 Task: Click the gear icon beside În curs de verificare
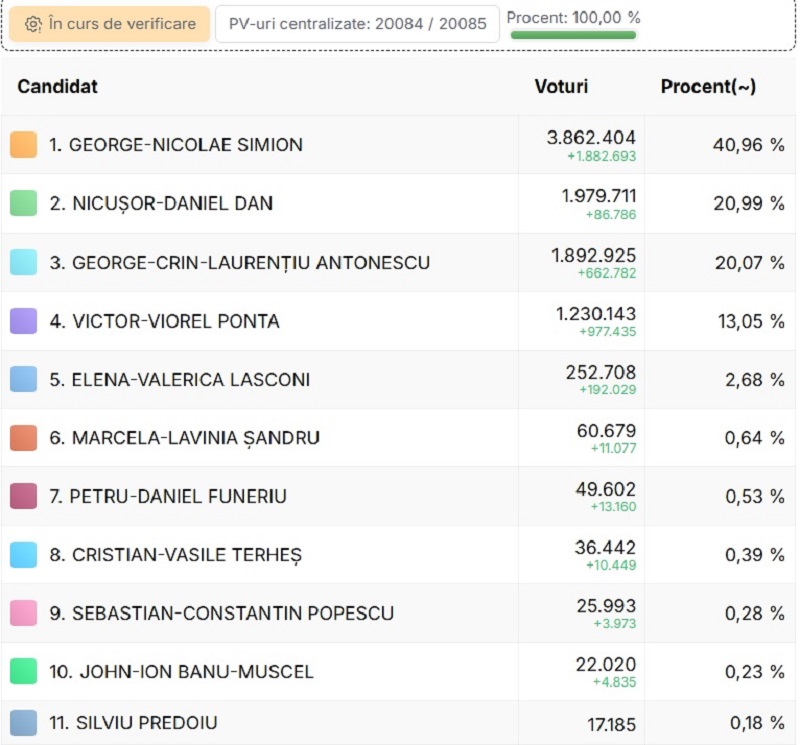34,24
